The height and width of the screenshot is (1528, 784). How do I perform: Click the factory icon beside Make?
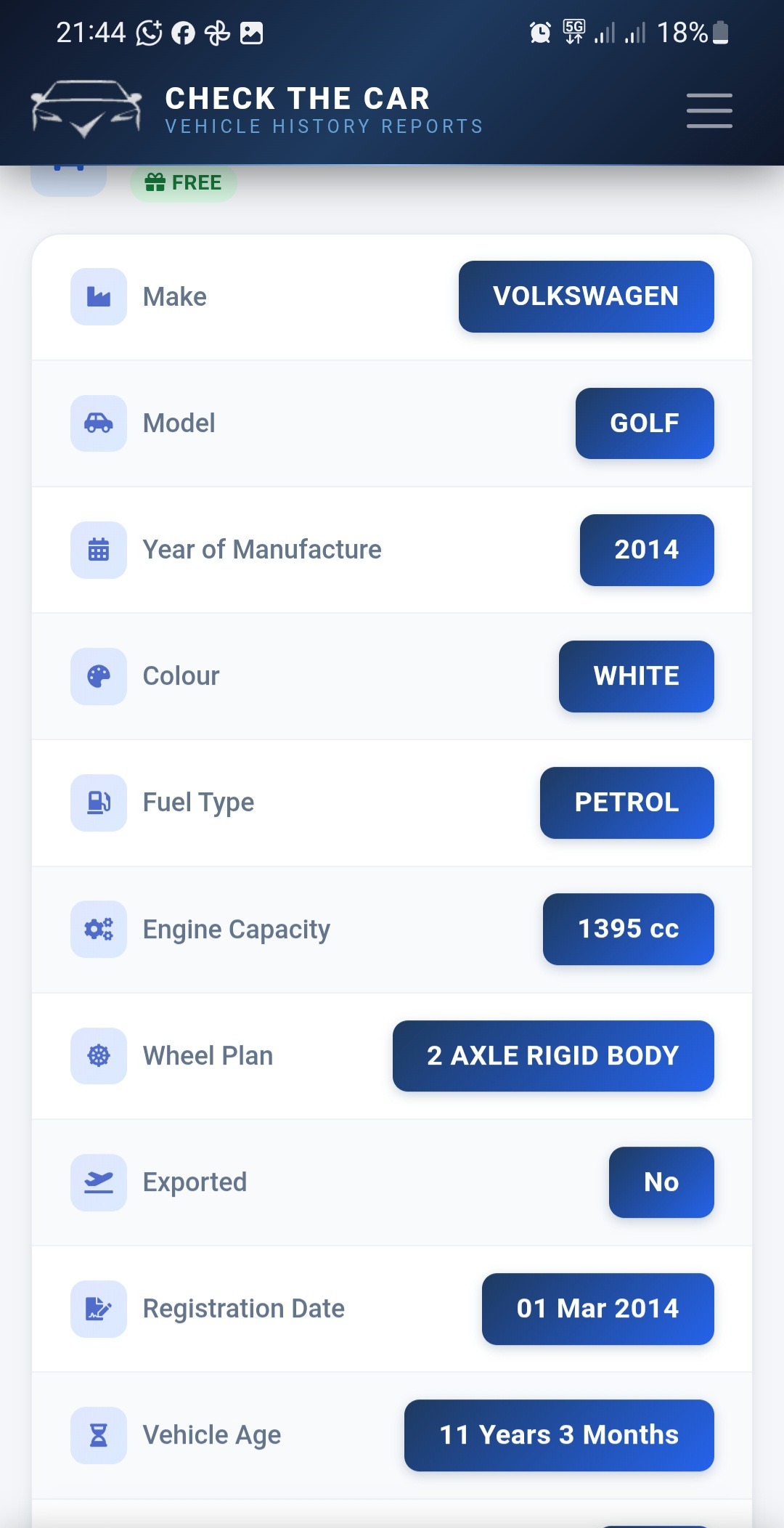point(99,296)
